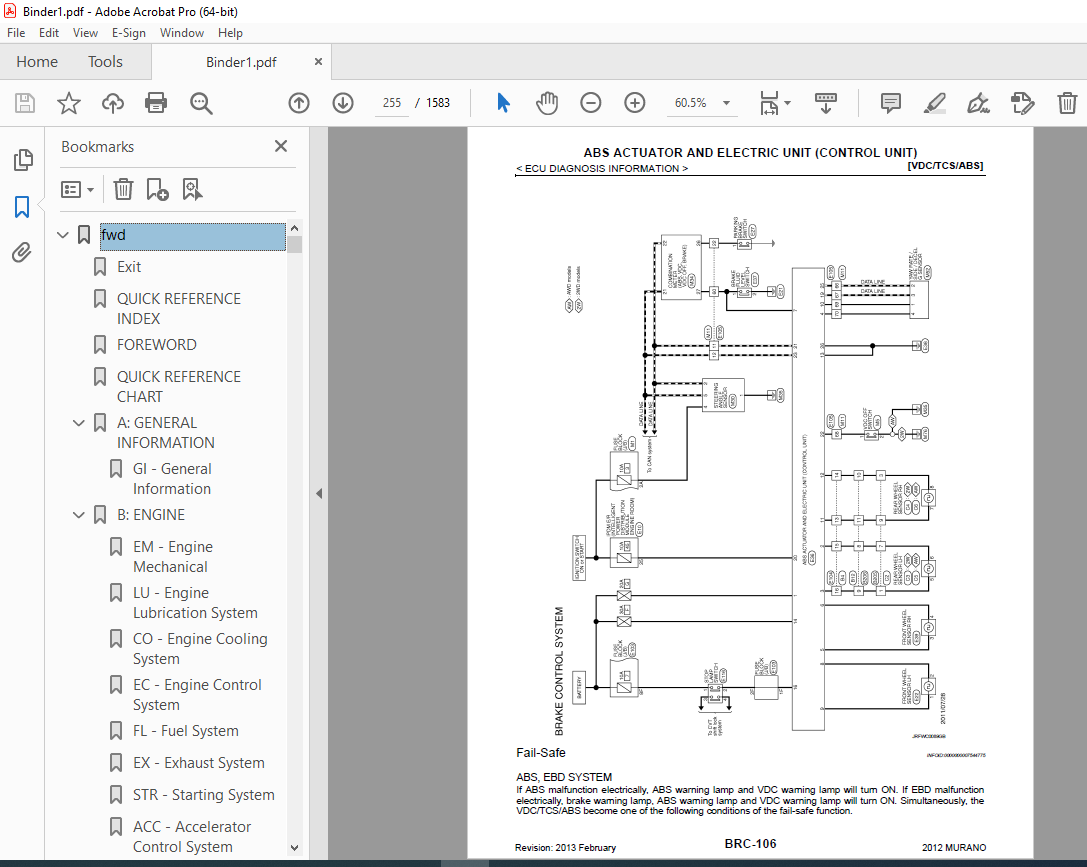Add a new bookmark icon
Image resolution: width=1087 pixels, height=867 pixels.
(x=157, y=189)
